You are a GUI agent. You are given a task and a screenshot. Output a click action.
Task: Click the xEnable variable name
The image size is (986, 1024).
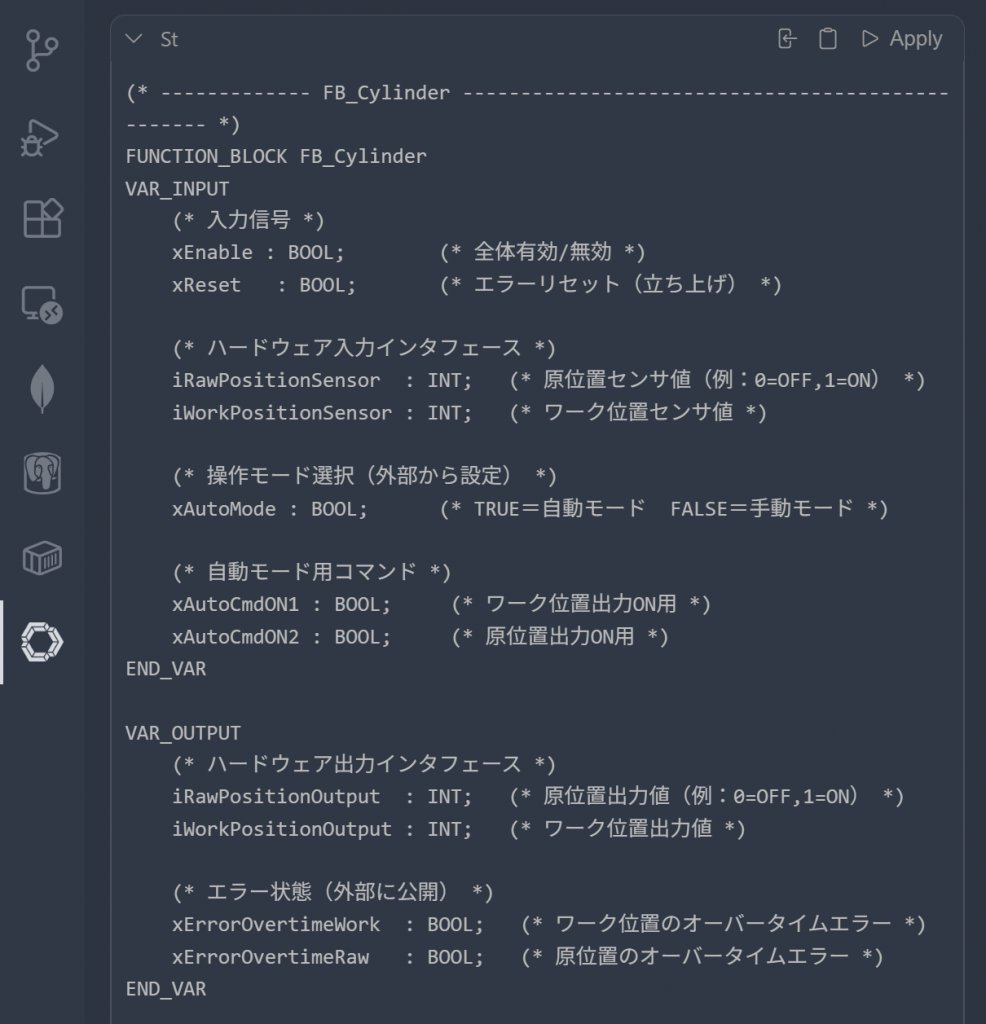tap(212, 252)
